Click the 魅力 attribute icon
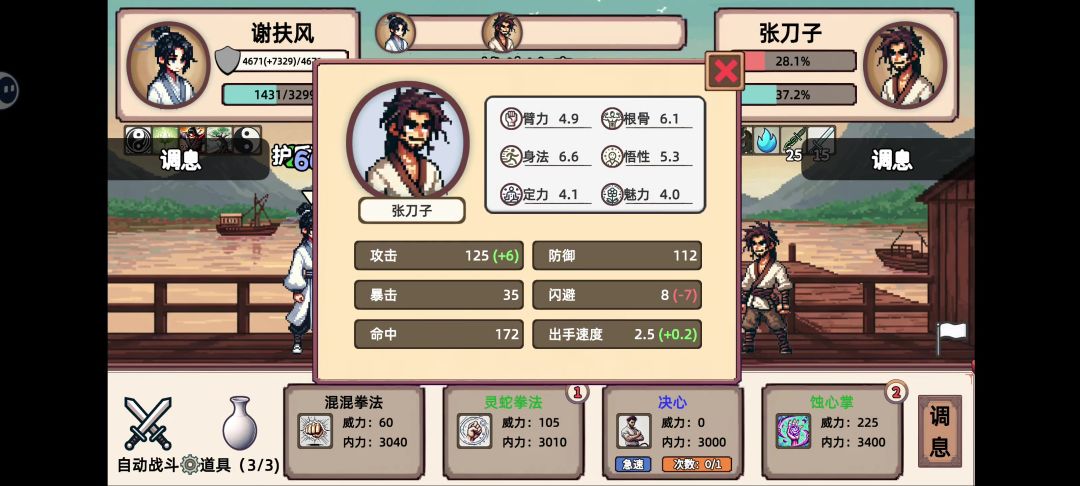1080x486 pixels. [612, 194]
